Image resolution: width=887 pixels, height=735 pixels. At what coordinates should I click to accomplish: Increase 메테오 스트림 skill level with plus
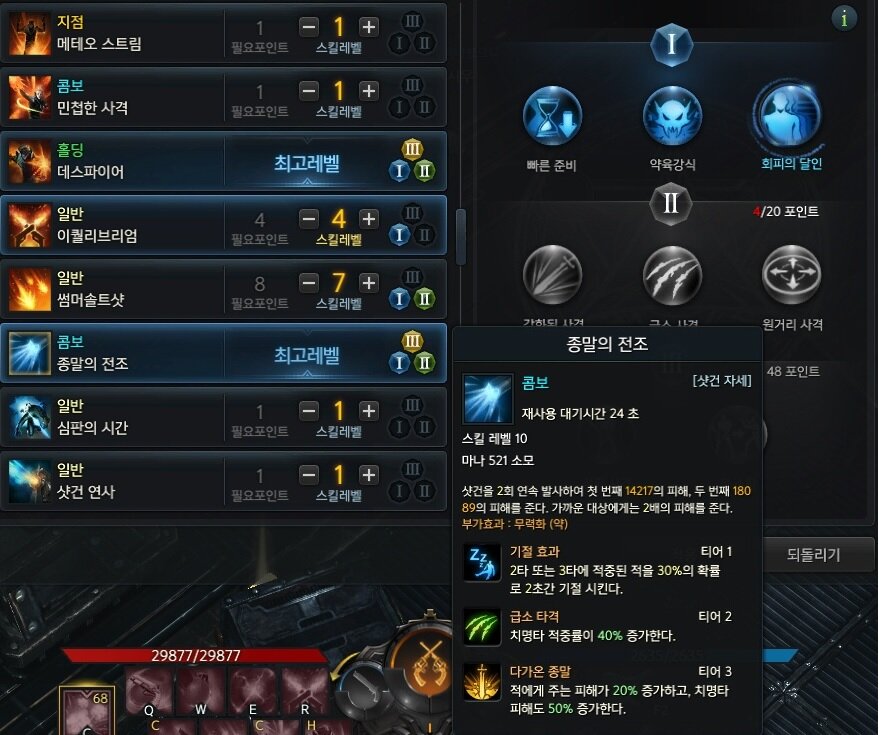click(369, 27)
